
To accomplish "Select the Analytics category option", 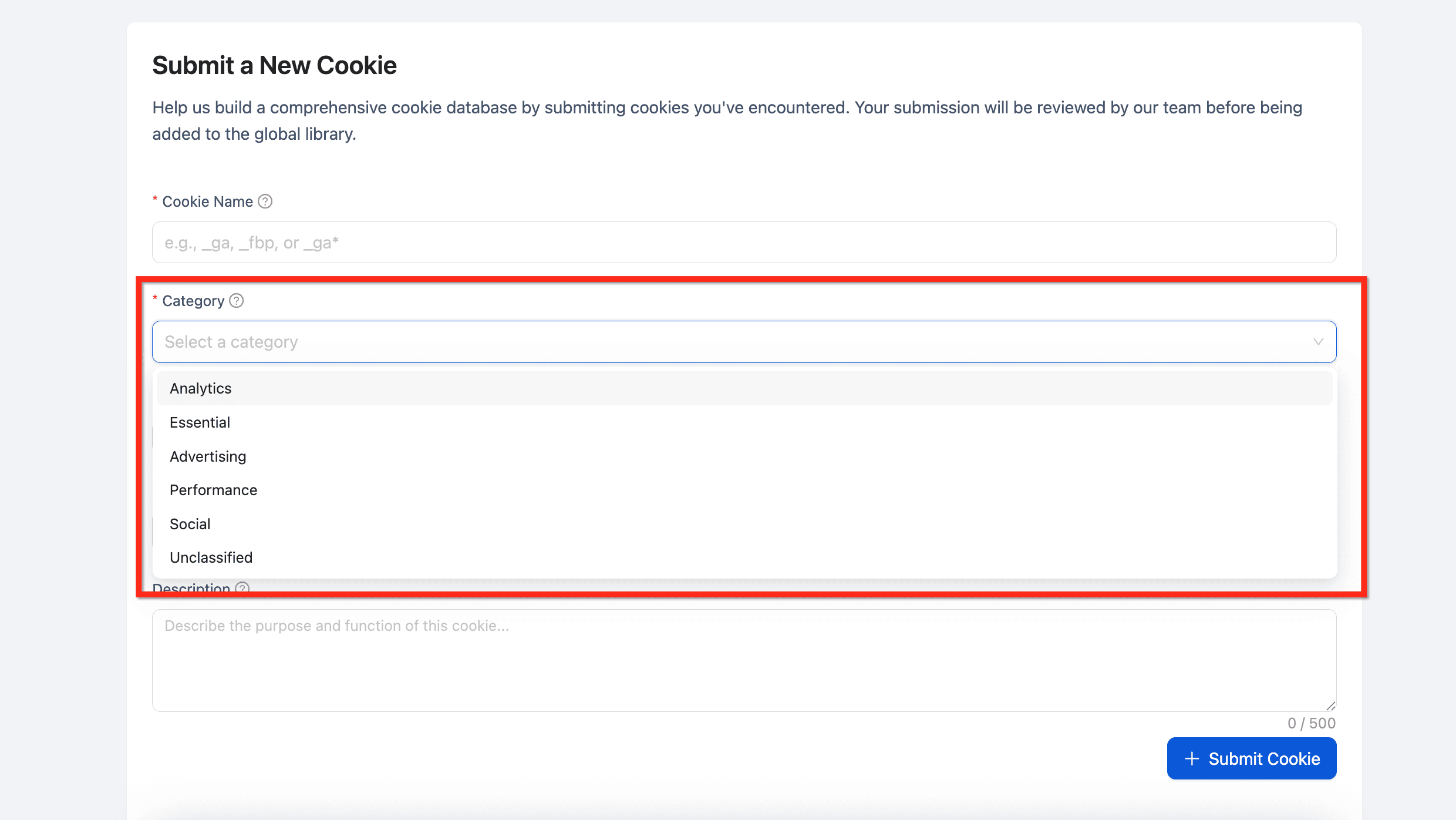I will tap(200, 388).
